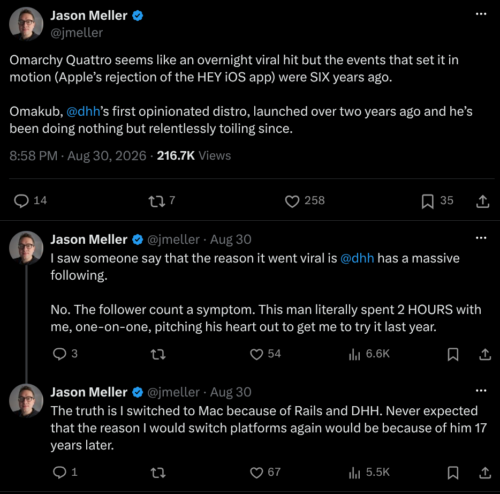Open @dhh mention in the Omakub paragraph

pyautogui.click(x=83, y=111)
